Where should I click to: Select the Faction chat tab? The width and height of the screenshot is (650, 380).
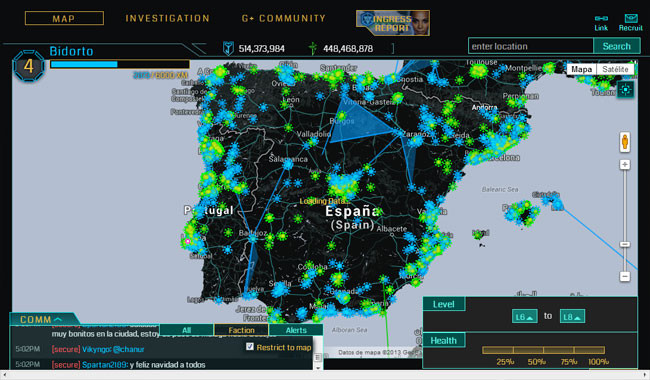click(x=241, y=330)
